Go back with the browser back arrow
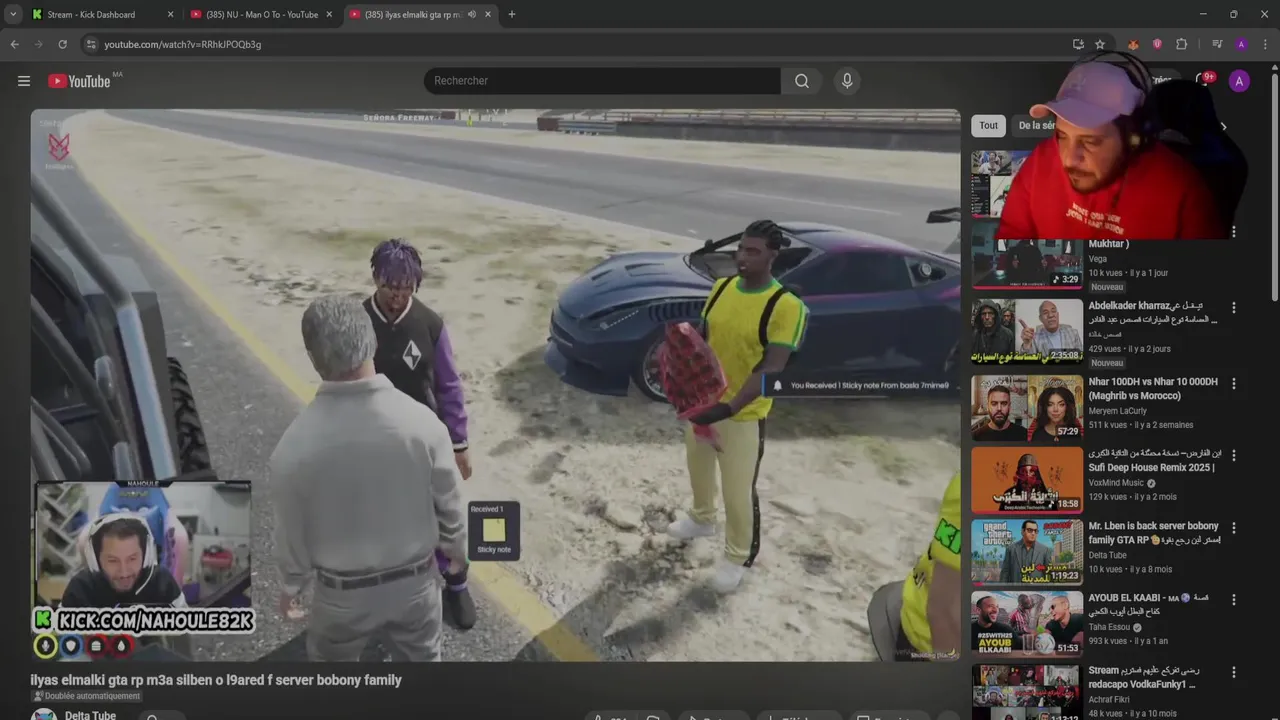Image resolution: width=1280 pixels, height=720 pixels. [x=14, y=44]
